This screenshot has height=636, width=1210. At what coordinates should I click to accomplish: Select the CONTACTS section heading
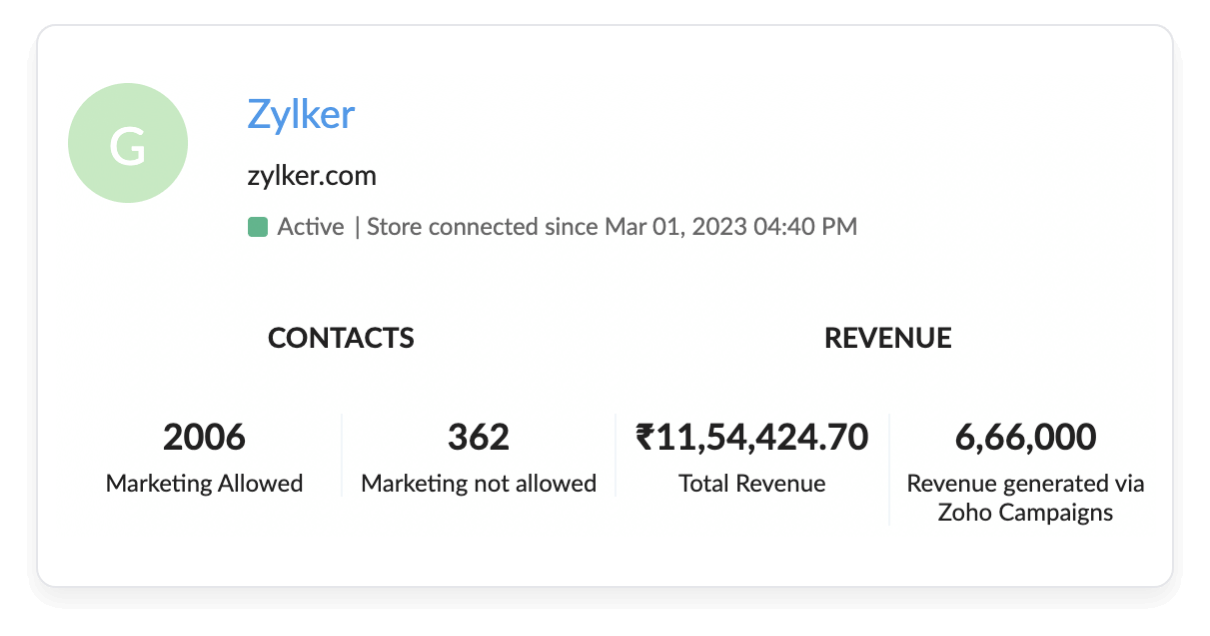click(340, 338)
